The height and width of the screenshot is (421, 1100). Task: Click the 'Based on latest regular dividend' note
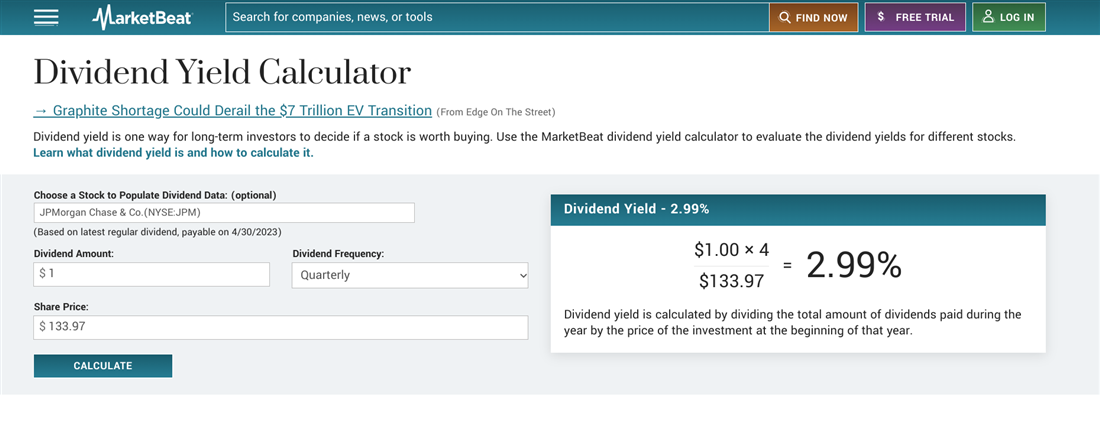tap(158, 232)
